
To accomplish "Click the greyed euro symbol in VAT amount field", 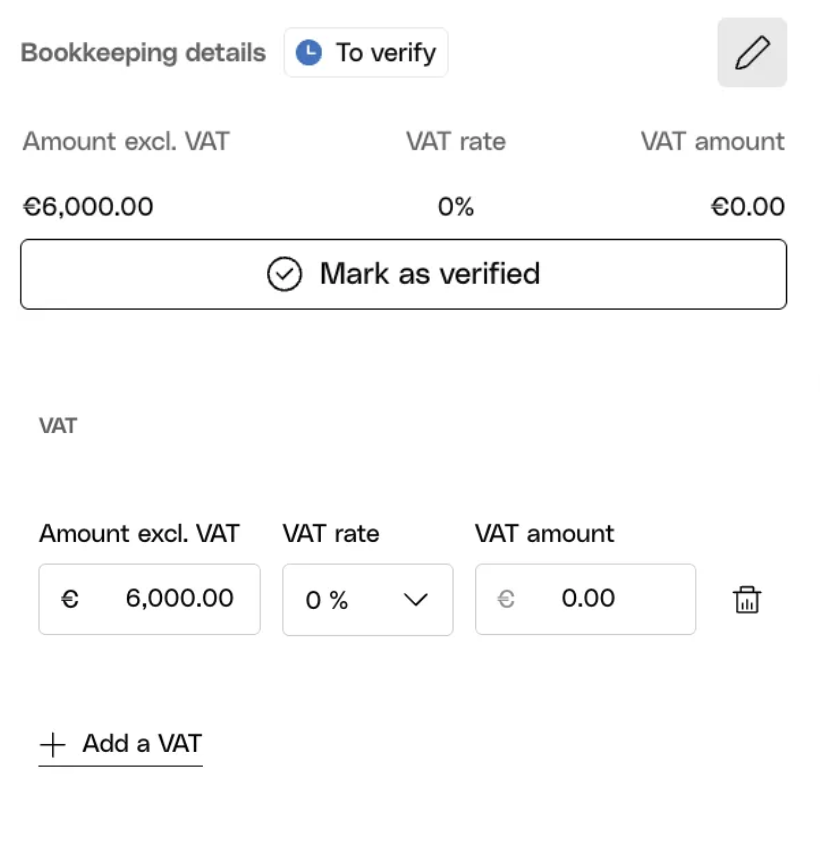I will pos(505,599).
